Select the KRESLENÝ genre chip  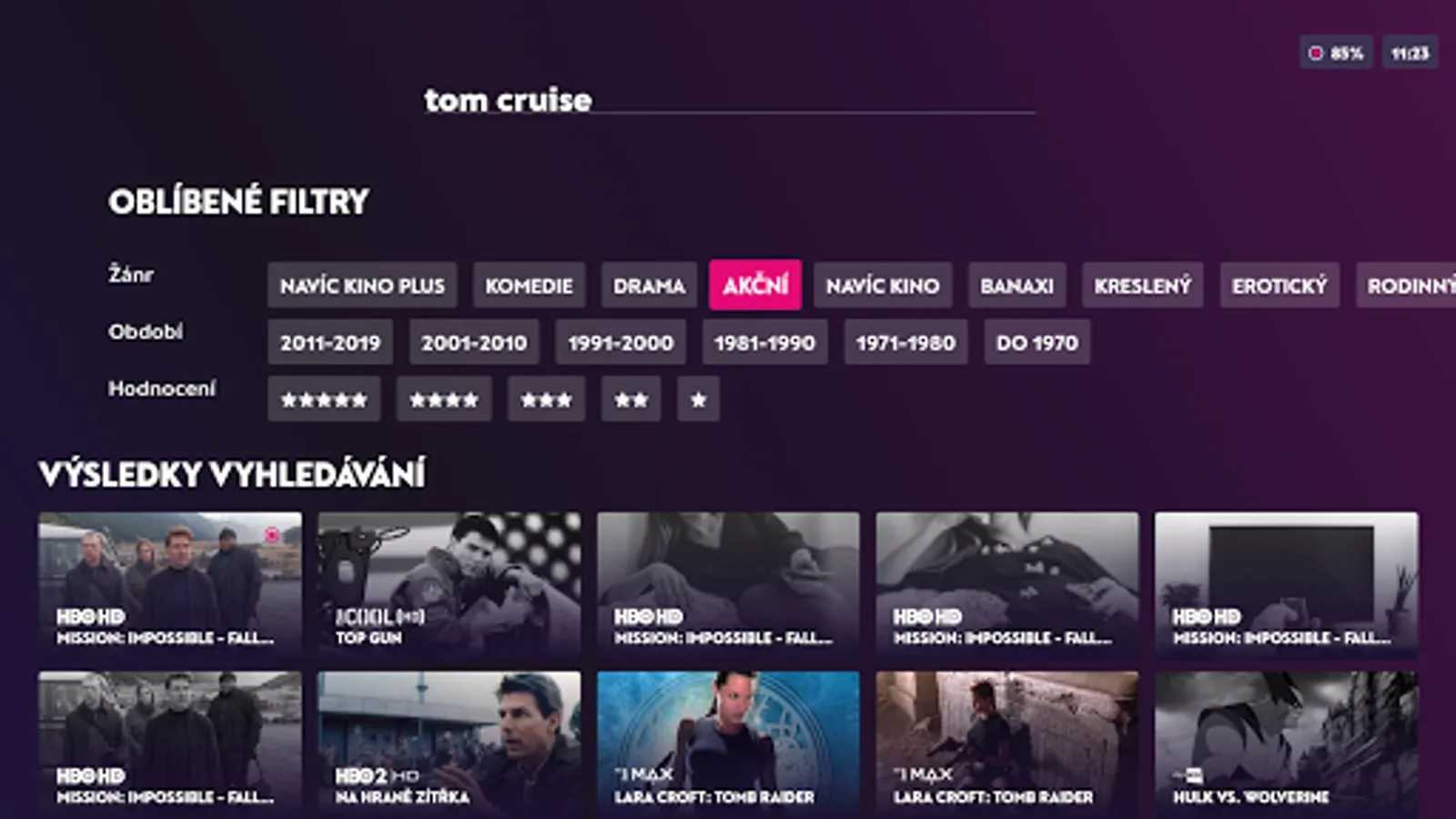(x=1143, y=286)
